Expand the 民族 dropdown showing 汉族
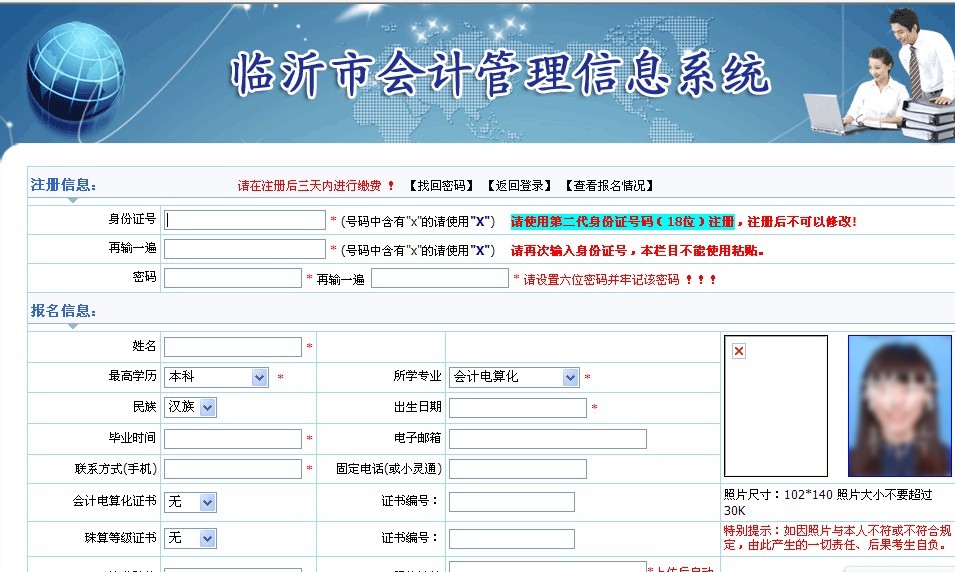955x572 pixels. point(190,407)
